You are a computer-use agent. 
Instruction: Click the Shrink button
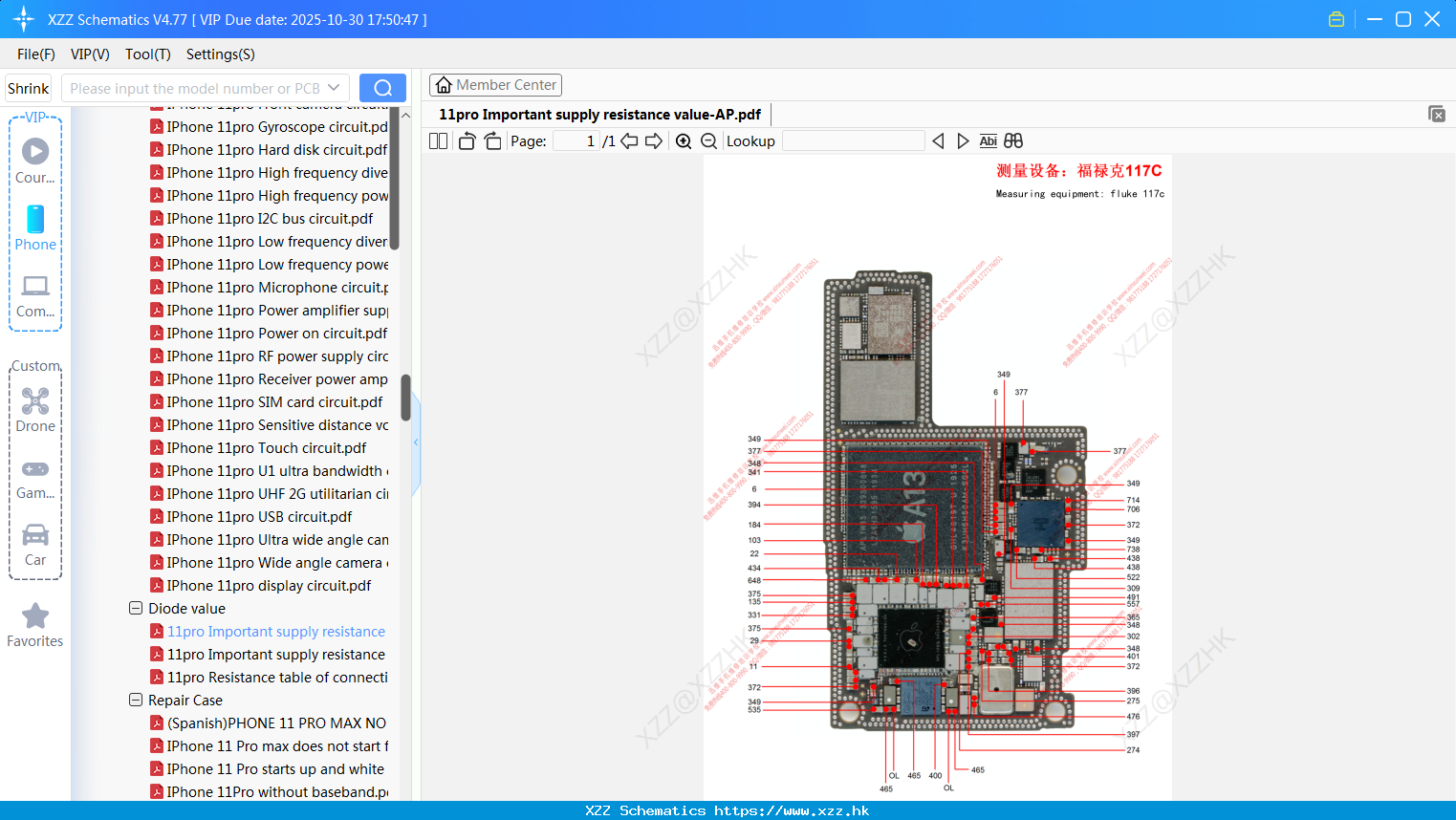click(29, 88)
